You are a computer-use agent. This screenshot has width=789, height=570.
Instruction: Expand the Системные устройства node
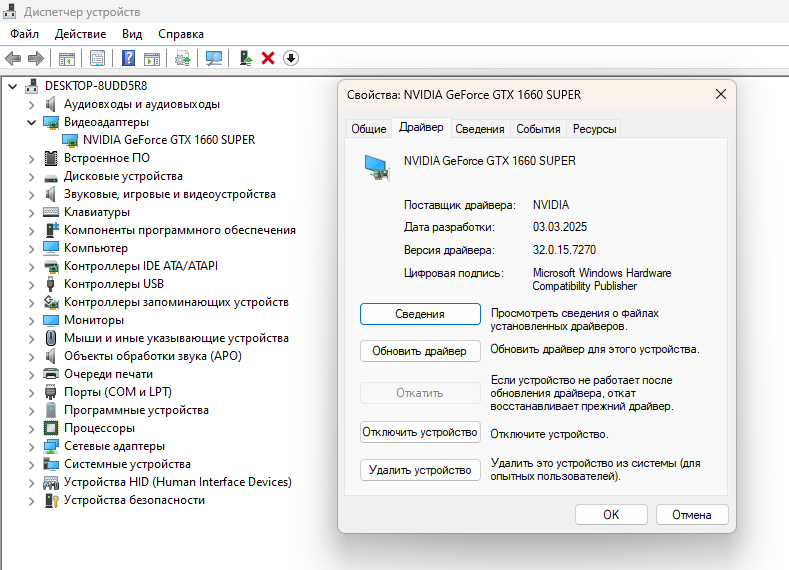32,464
